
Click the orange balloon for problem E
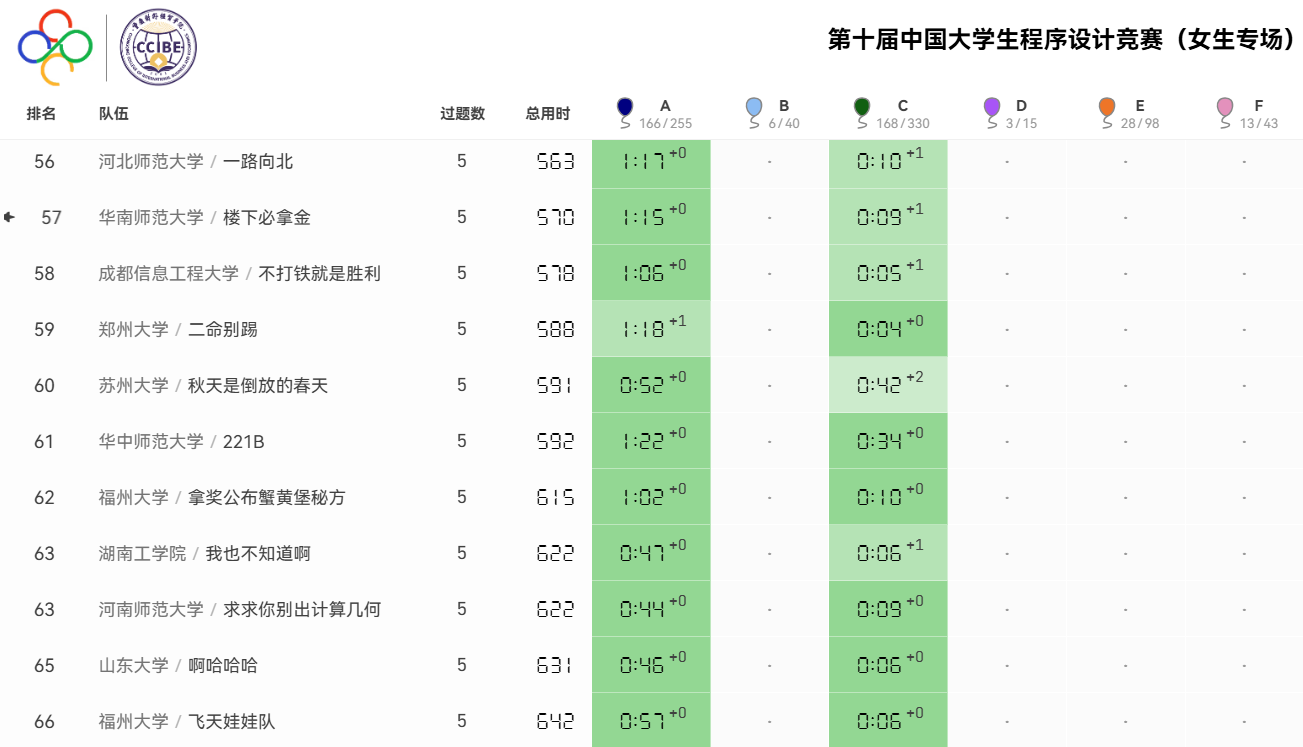tap(1106, 108)
